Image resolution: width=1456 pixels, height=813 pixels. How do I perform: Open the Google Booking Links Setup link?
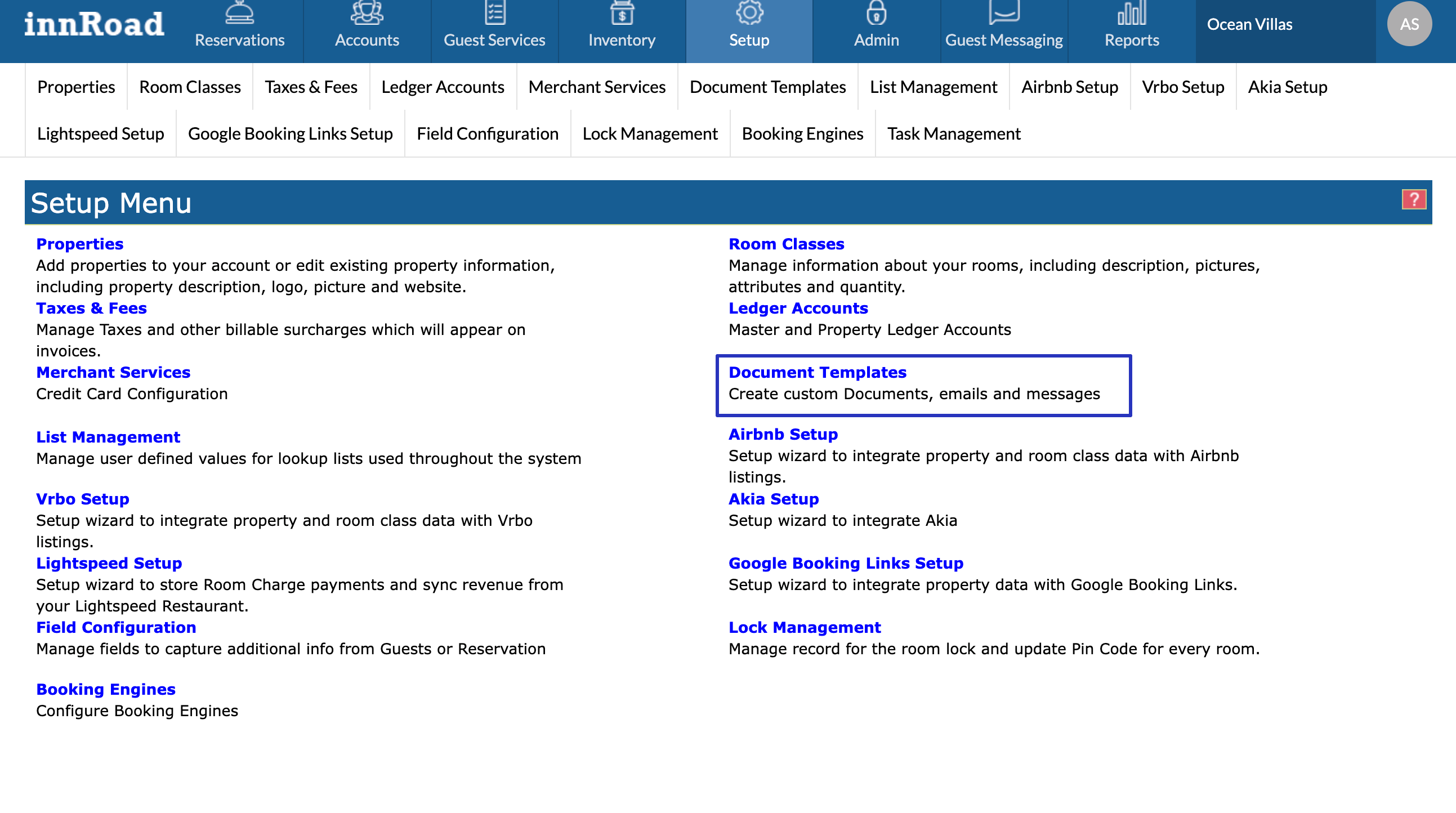tap(846, 563)
